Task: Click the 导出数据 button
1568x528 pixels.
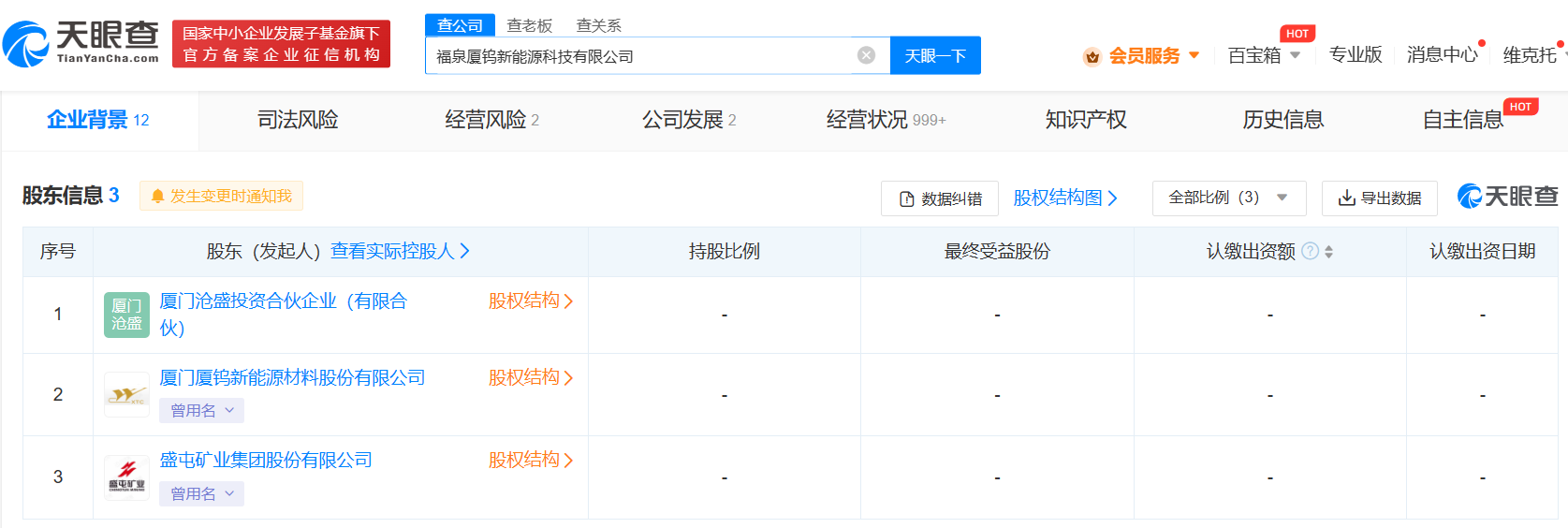Action: pos(1380,198)
